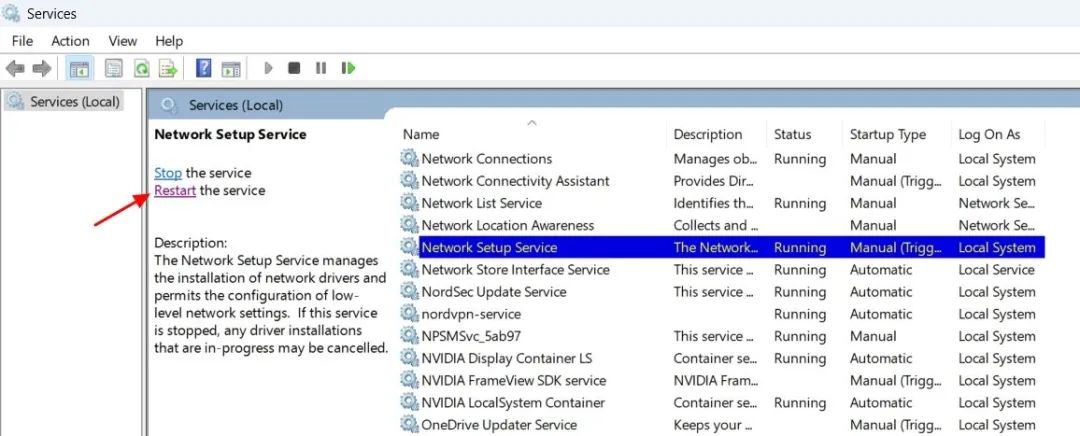Open the Properties toolbar icon
Image resolution: width=1080 pixels, height=436 pixels.
[114, 69]
